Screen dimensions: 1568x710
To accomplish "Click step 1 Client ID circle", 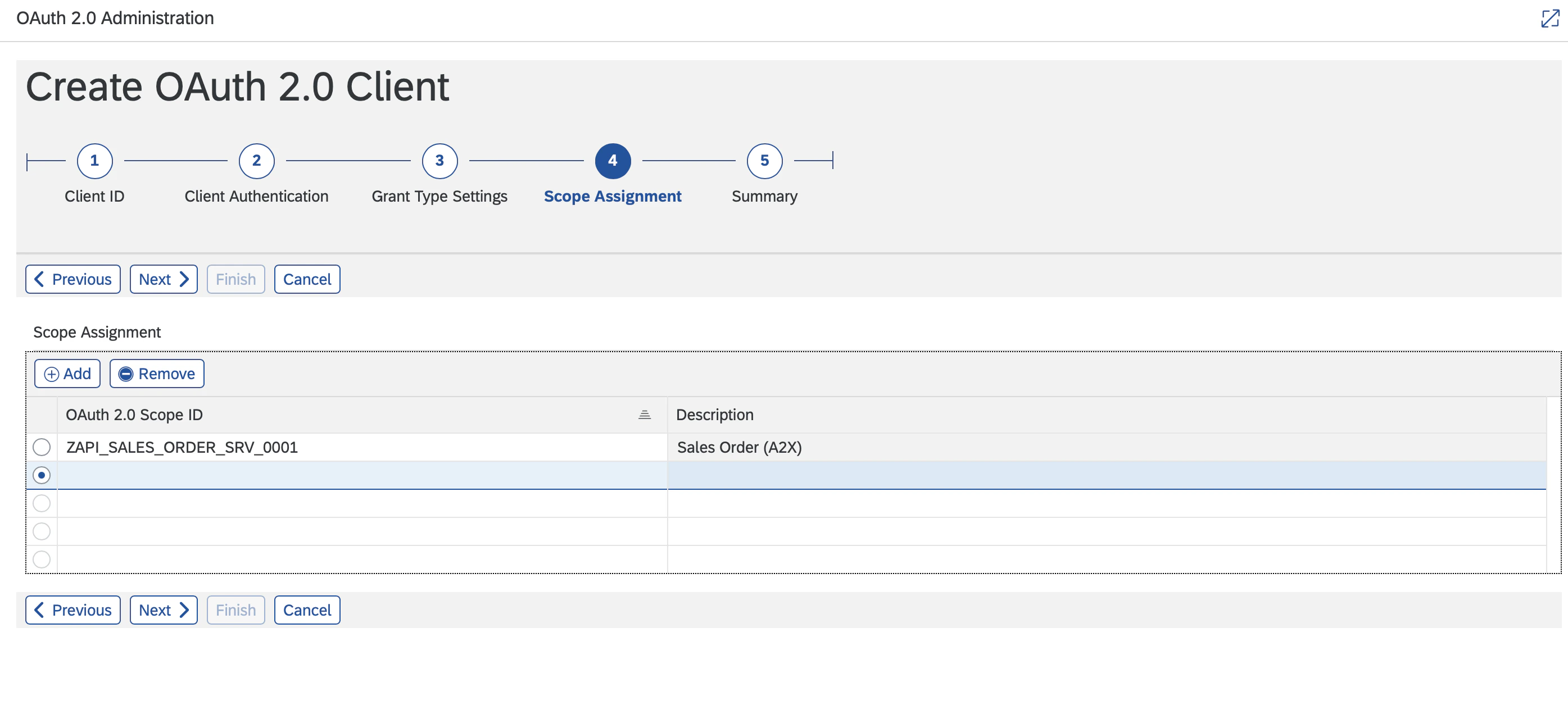I will tap(94, 161).
